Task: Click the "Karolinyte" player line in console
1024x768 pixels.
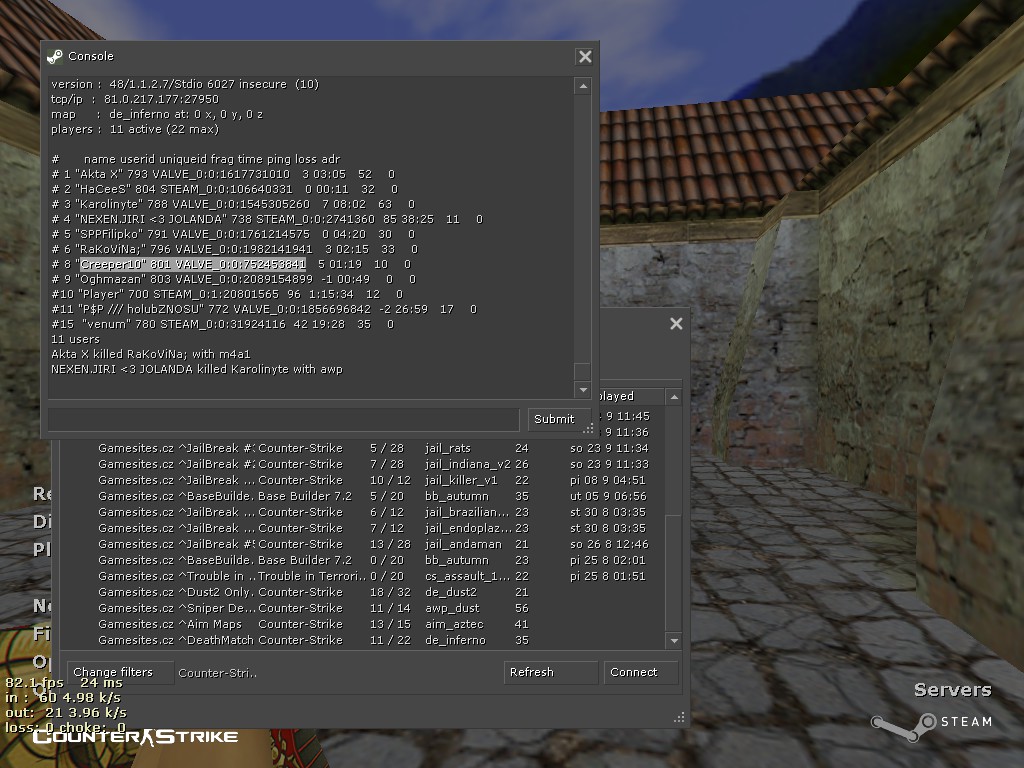Action: click(x=233, y=204)
